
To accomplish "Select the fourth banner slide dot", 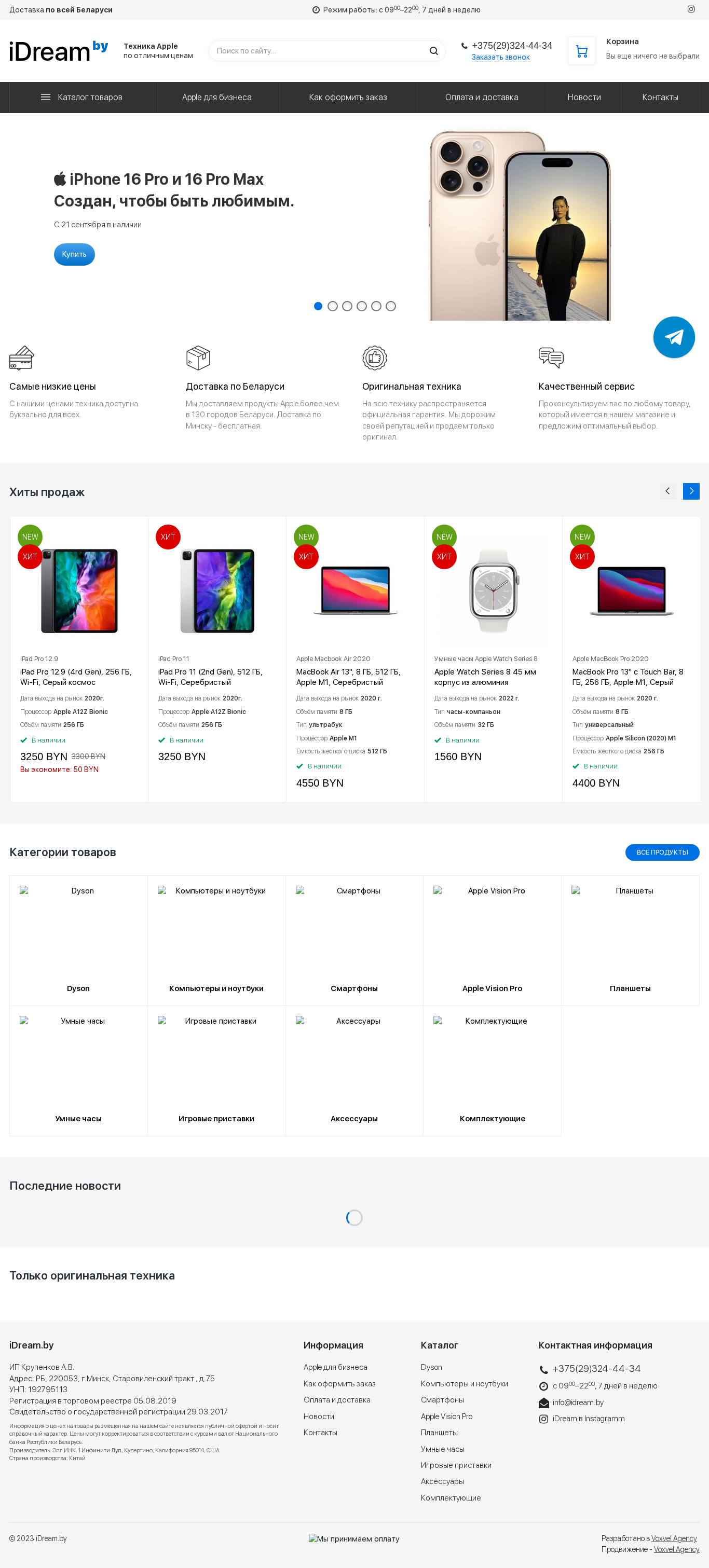I will coord(362,306).
